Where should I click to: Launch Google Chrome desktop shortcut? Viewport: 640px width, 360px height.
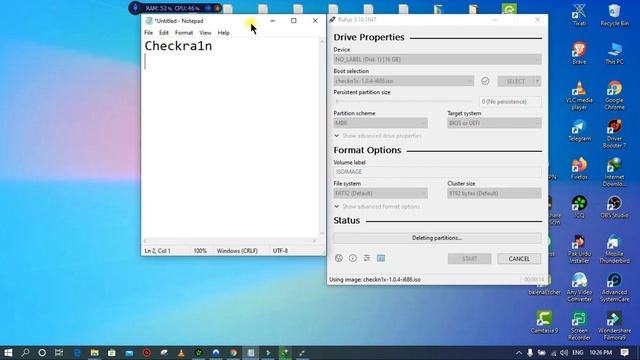point(614,96)
